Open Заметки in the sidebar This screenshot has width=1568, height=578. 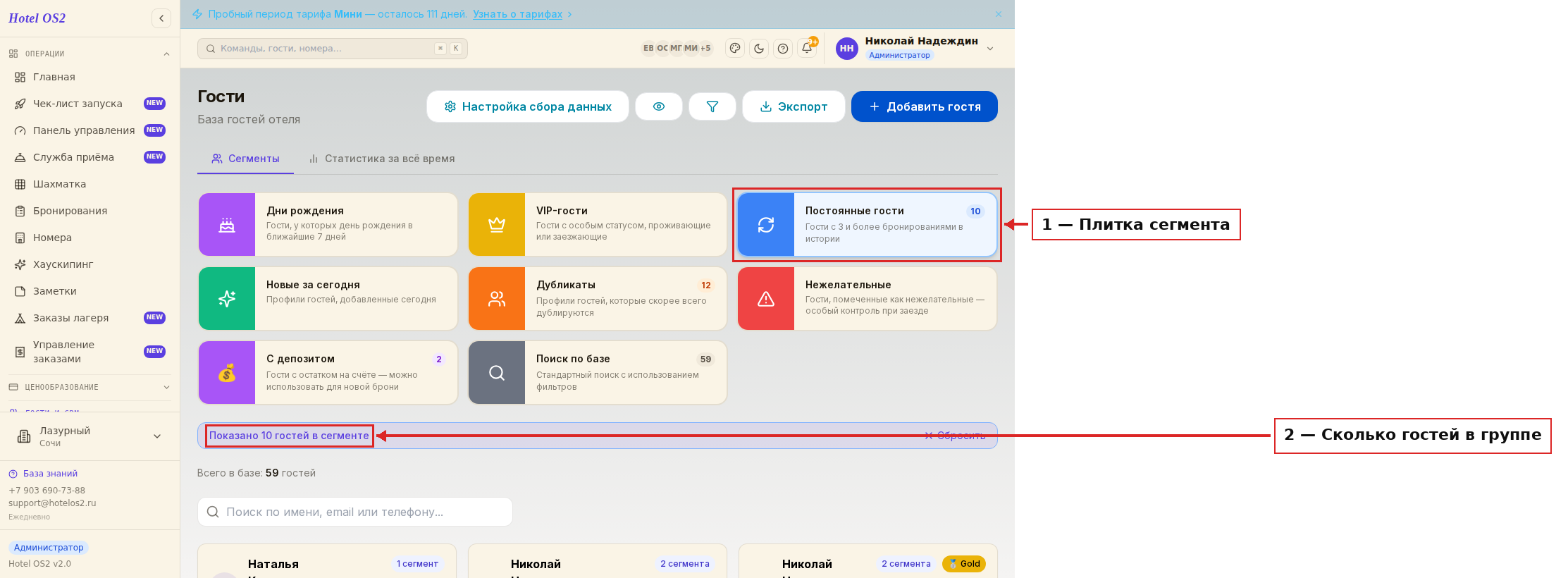[x=89, y=291]
